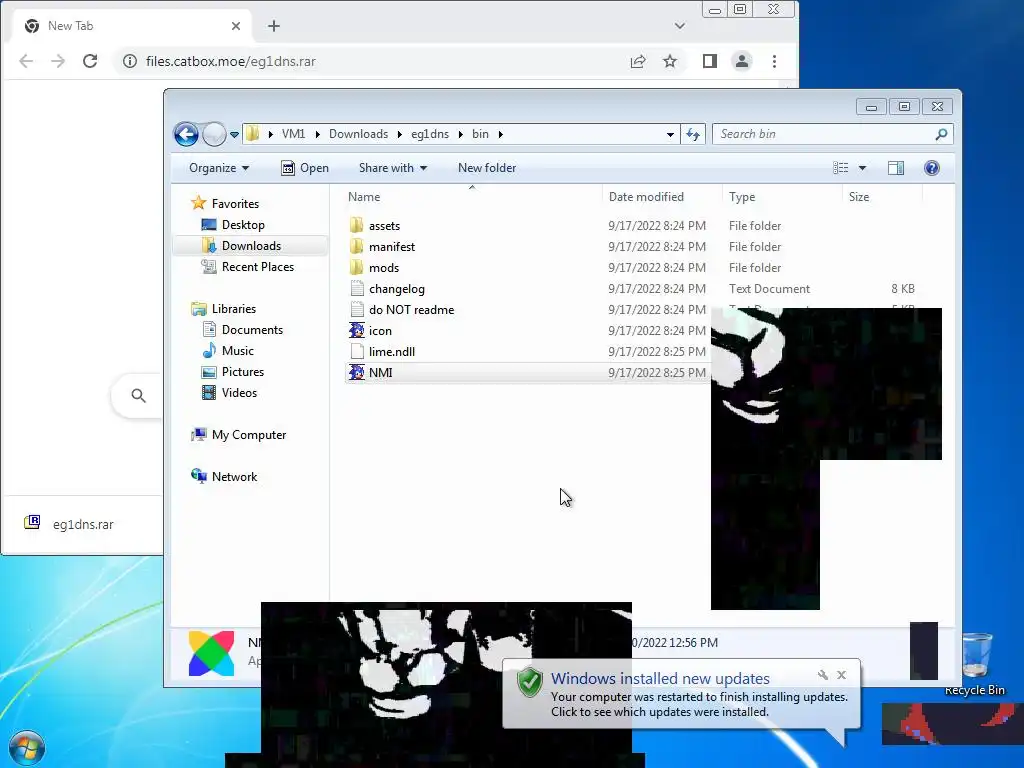Click the Open toolbar button

pyautogui.click(x=305, y=168)
